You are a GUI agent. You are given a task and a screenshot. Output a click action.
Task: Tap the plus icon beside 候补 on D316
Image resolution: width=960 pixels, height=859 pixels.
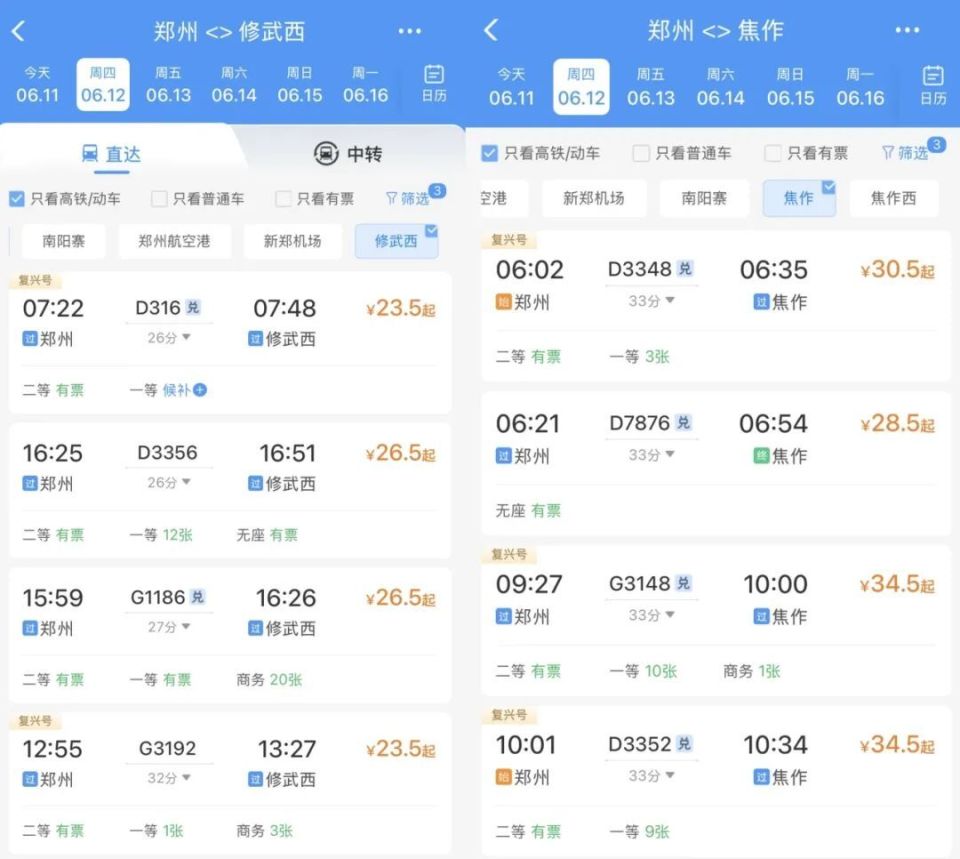(200, 389)
